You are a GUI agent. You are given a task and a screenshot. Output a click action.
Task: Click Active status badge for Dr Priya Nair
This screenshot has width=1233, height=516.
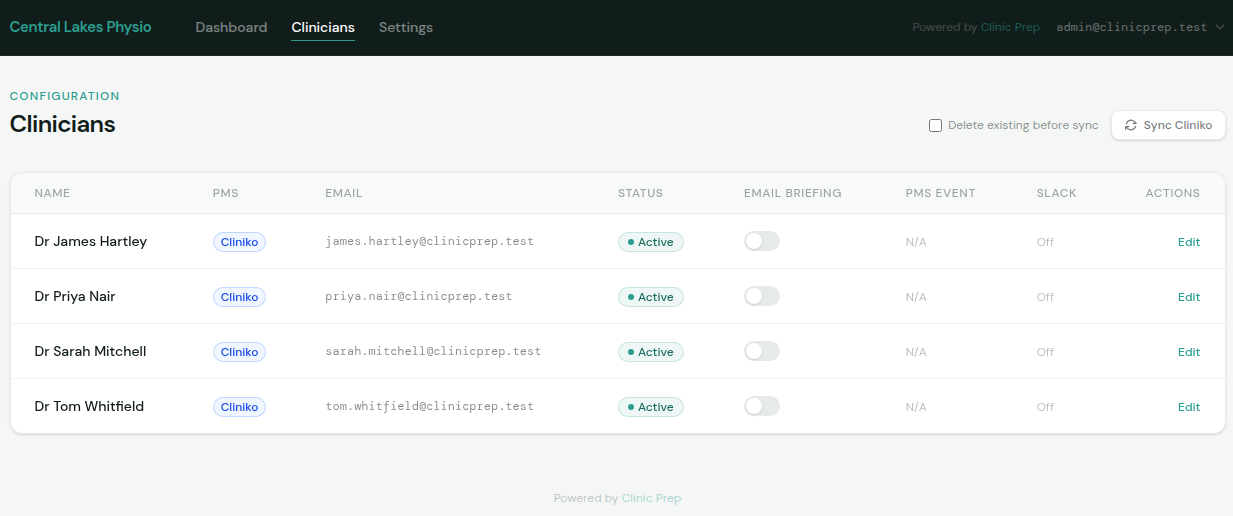click(x=650, y=297)
